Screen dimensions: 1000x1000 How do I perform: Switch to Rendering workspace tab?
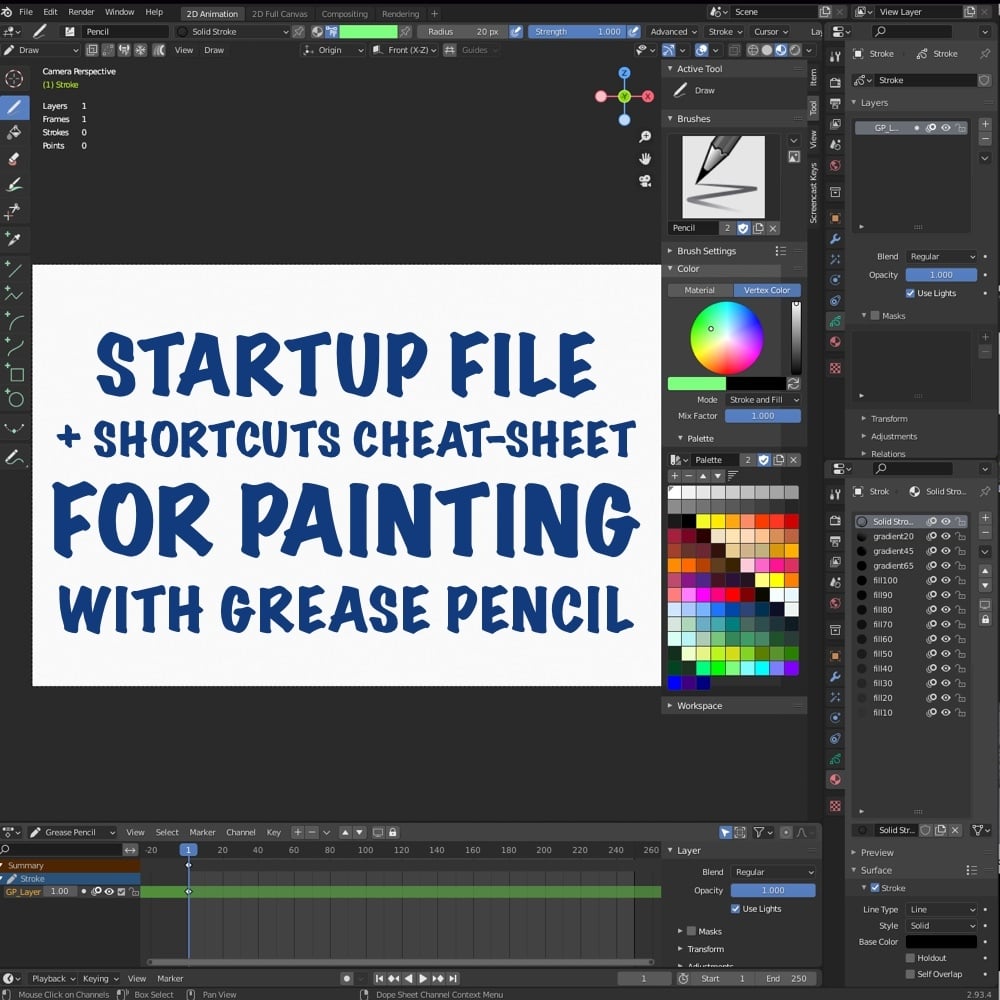click(401, 13)
